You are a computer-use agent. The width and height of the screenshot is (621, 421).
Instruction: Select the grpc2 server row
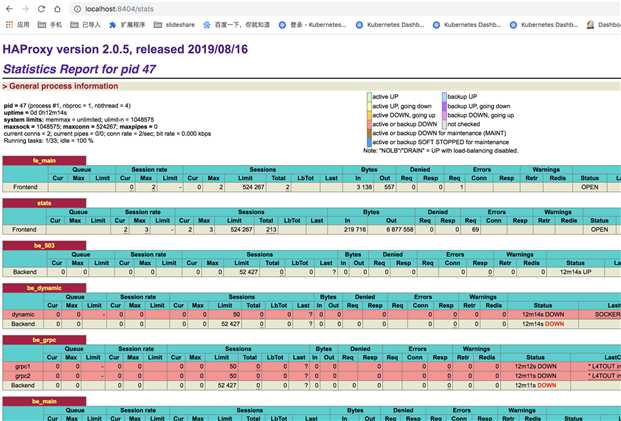(x=312, y=376)
